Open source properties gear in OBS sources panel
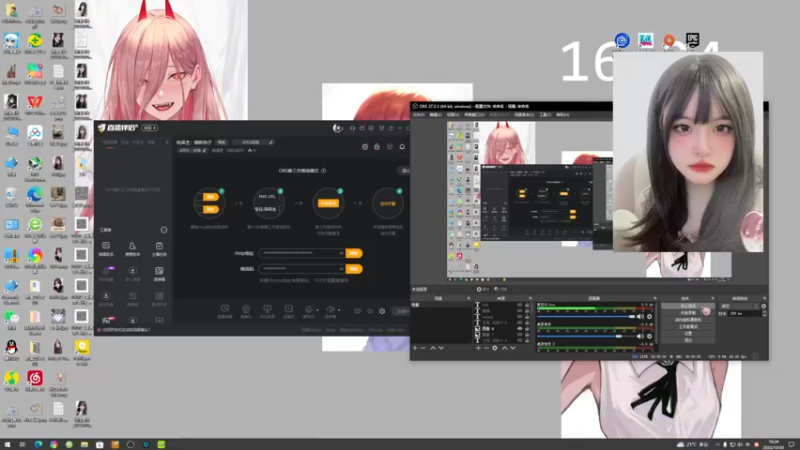The width and height of the screenshot is (800, 450). 495,348
